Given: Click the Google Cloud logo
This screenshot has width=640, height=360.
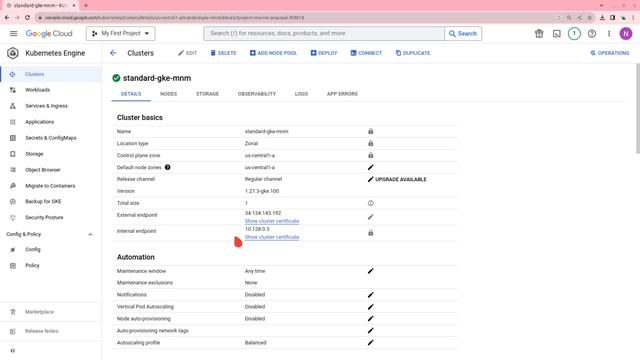Looking at the screenshot, I should tap(49, 33).
